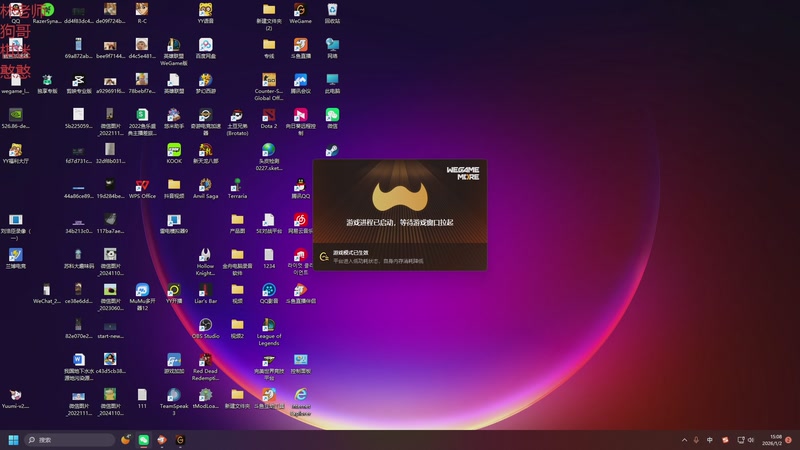Open the NVIDIA 526.86 driver installer
The height and width of the screenshot is (450, 800).
[15, 118]
